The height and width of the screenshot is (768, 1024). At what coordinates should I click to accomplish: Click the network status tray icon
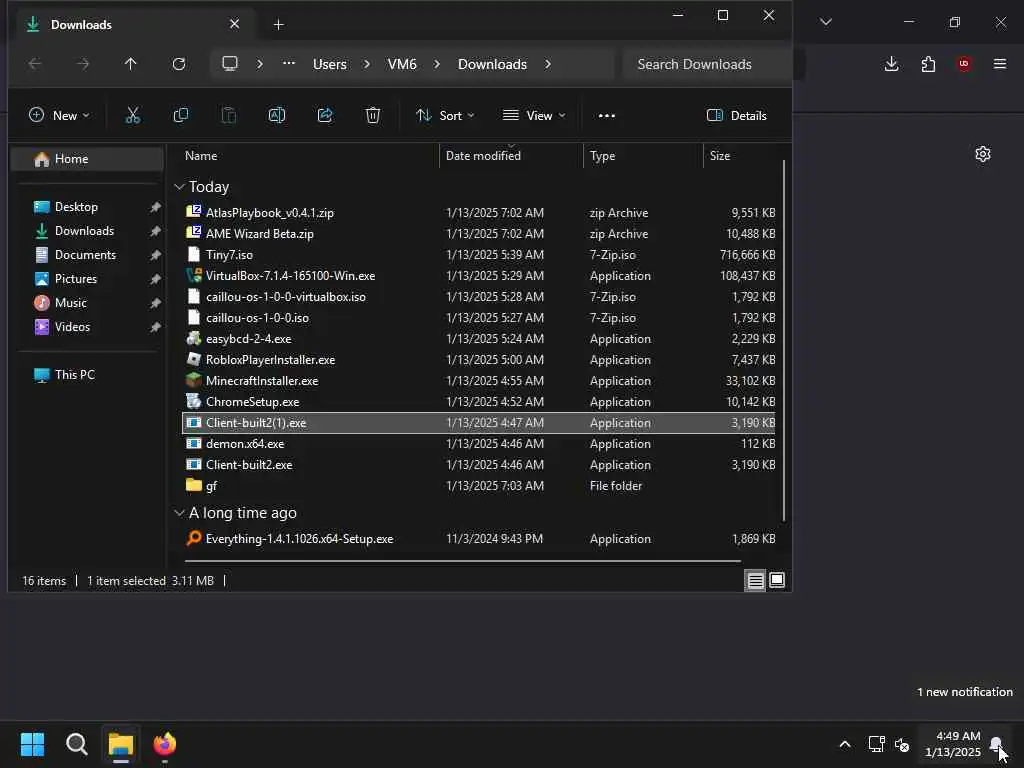click(x=876, y=744)
